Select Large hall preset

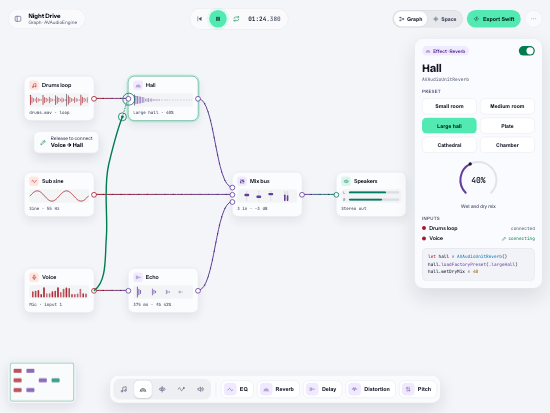click(449, 126)
